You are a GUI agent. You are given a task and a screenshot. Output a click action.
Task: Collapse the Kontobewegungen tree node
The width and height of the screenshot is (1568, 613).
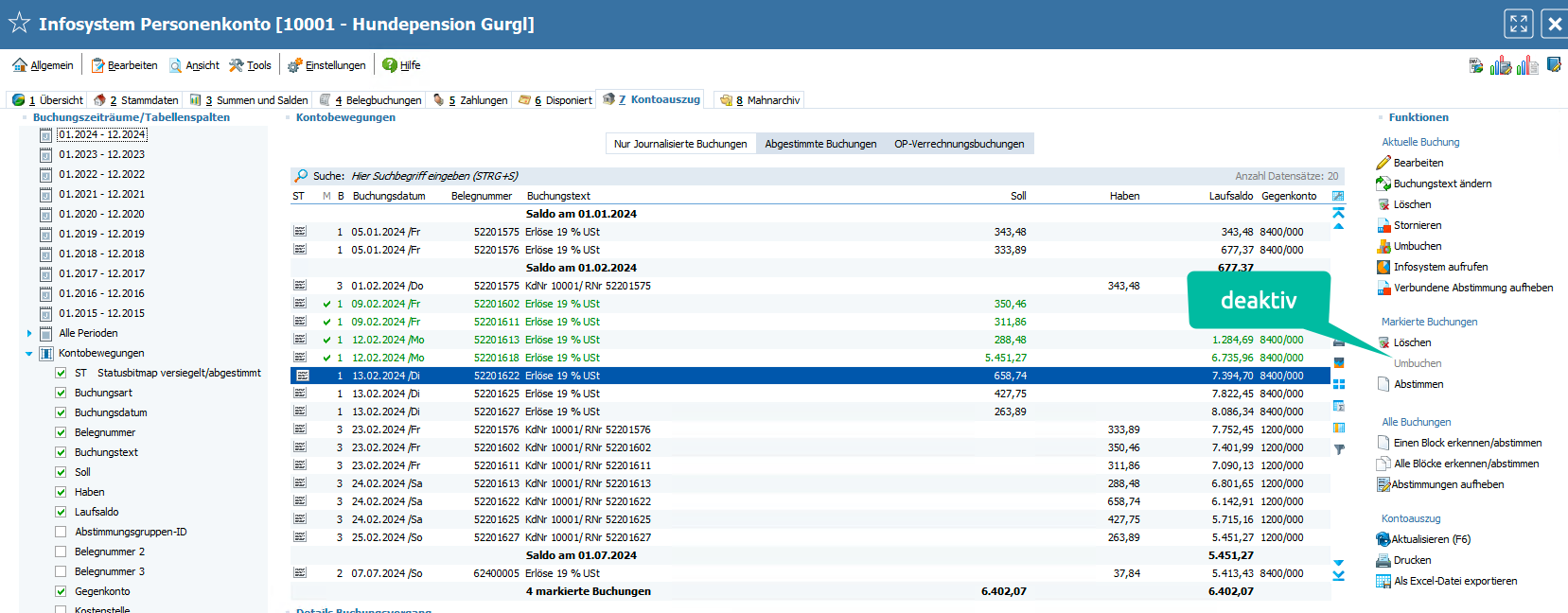(x=29, y=353)
